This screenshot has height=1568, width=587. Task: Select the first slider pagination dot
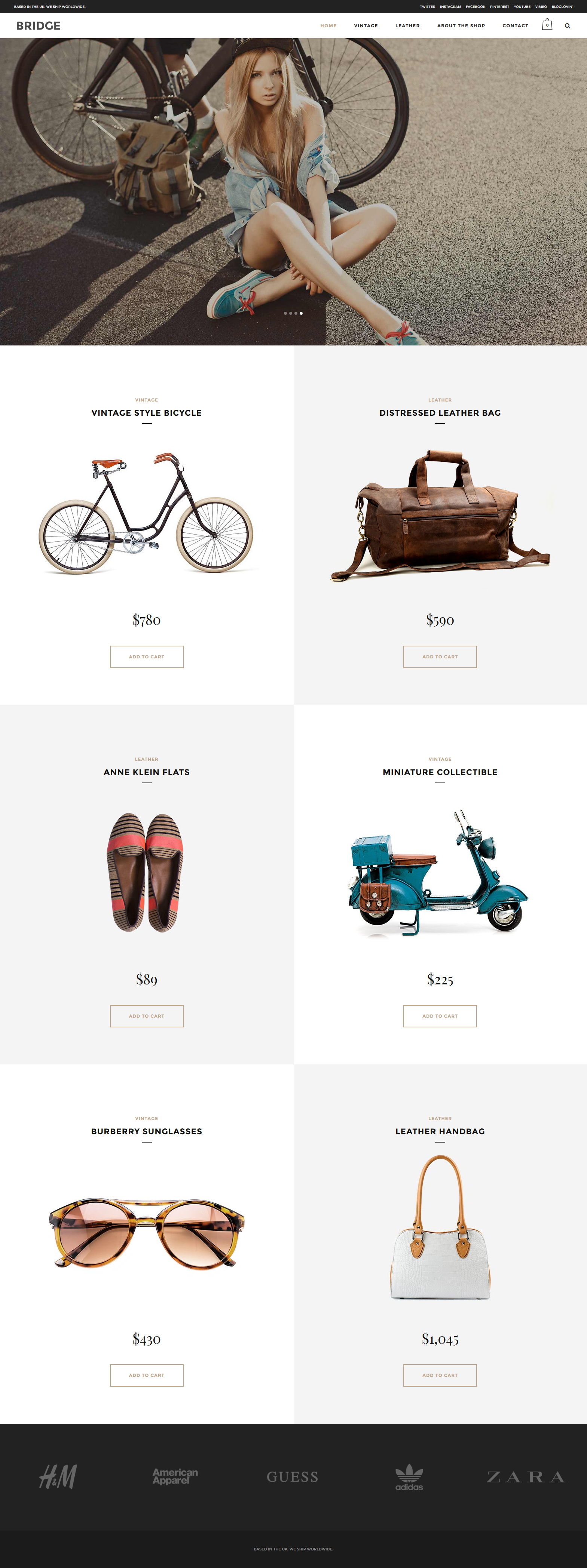[285, 313]
